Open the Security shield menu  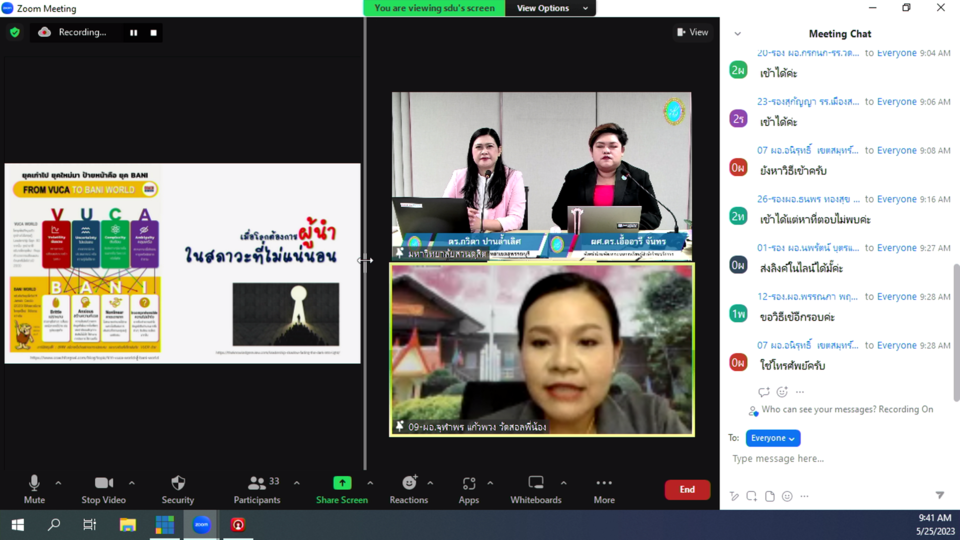pos(178,487)
